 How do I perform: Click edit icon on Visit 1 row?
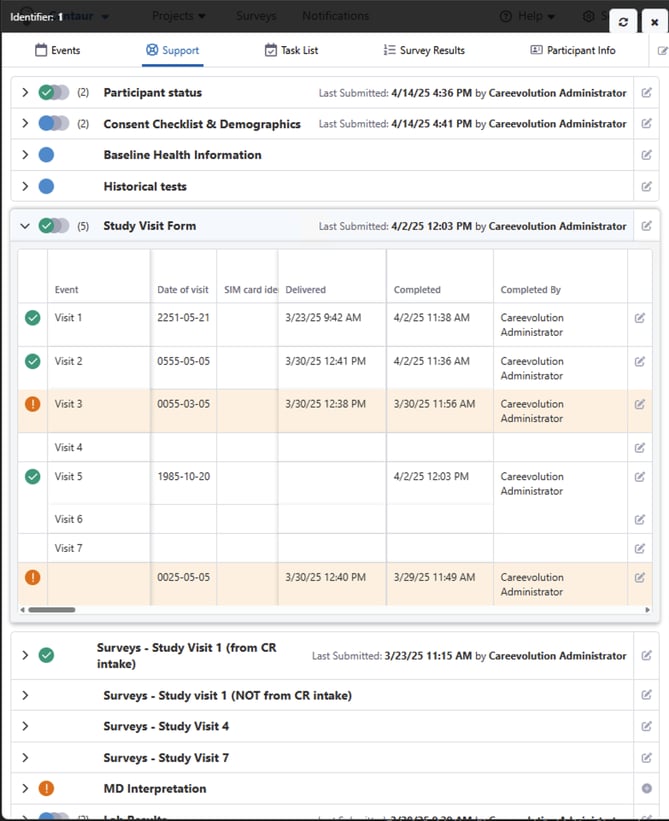[x=640, y=318]
